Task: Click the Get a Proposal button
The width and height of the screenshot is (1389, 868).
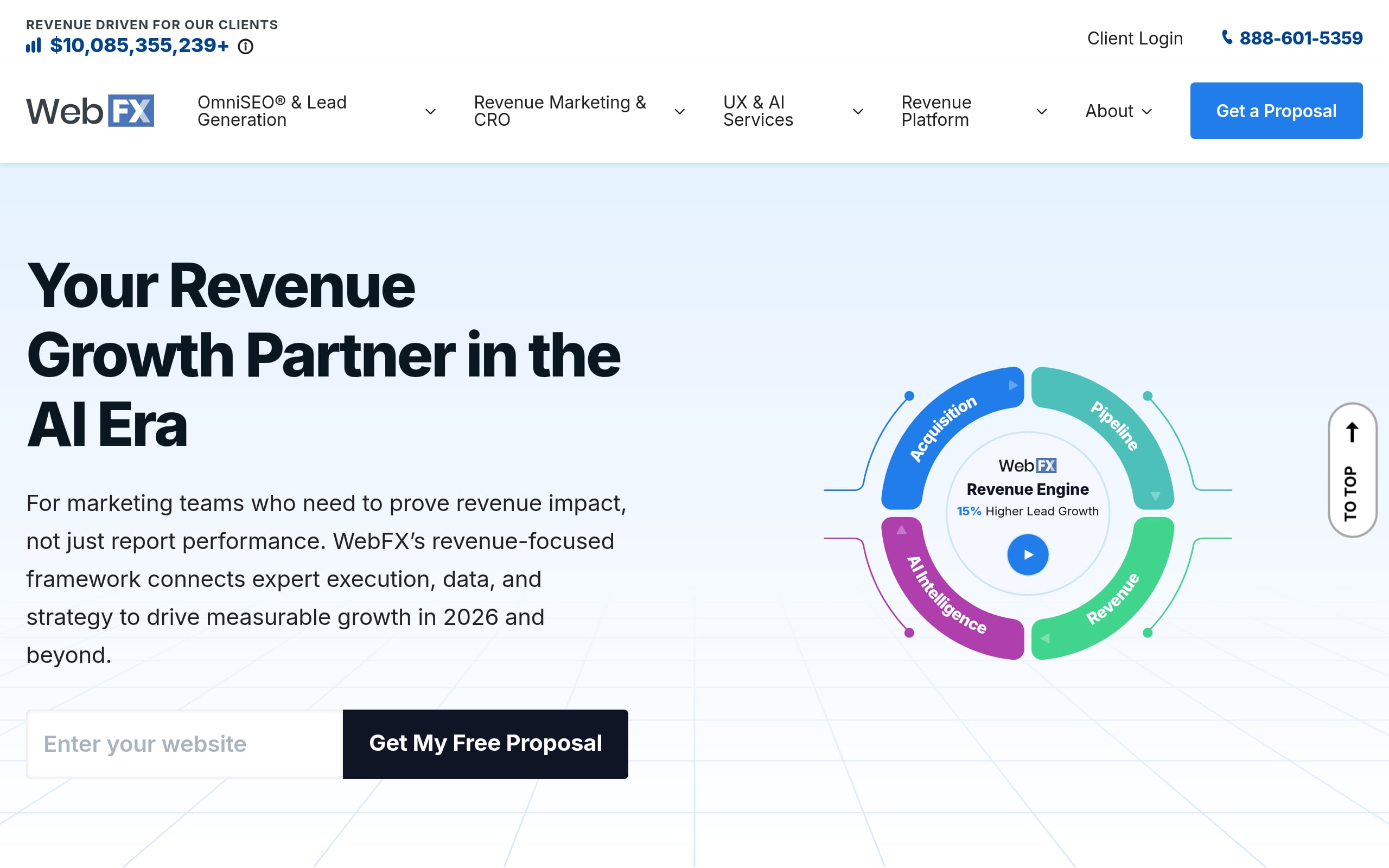Action: click(1276, 110)
